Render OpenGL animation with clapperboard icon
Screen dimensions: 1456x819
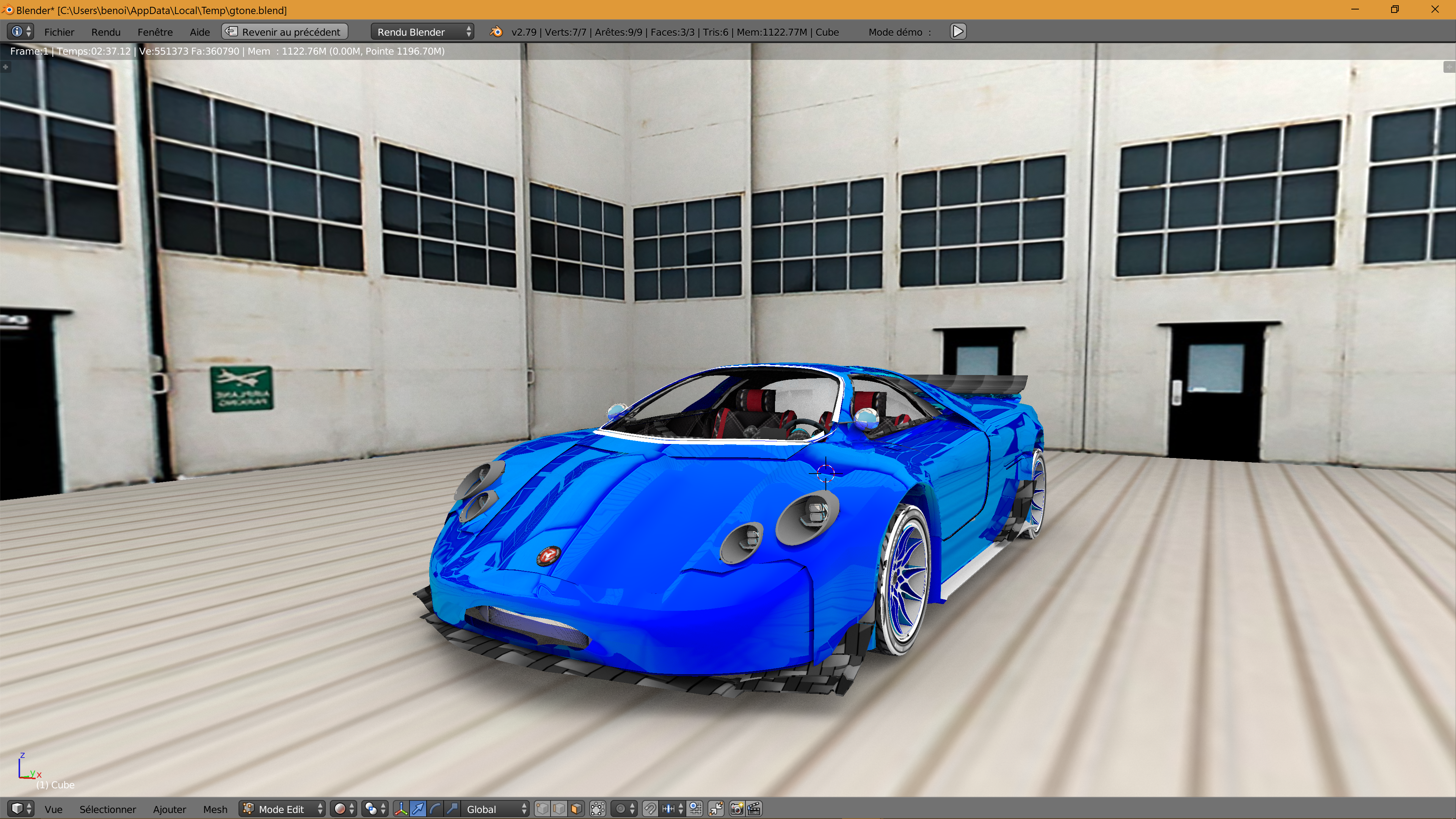click(754, 809)
